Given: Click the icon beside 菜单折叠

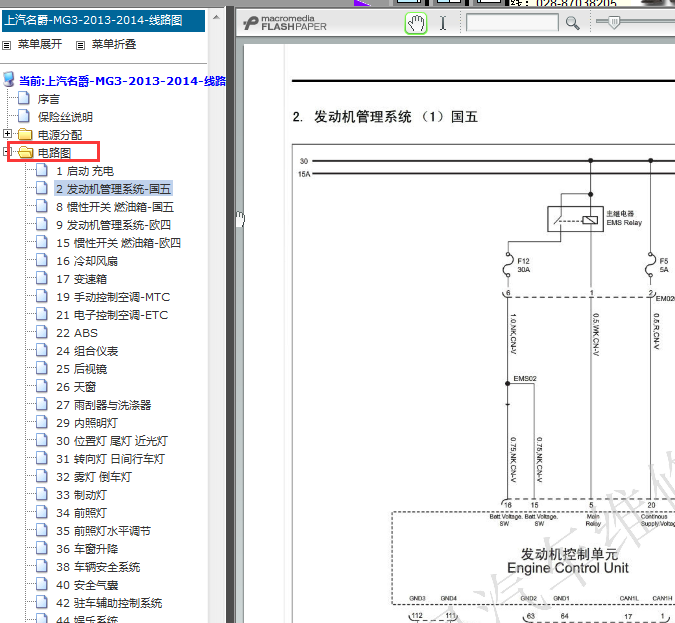Looking at the screenshot, I should click(81, 45).
